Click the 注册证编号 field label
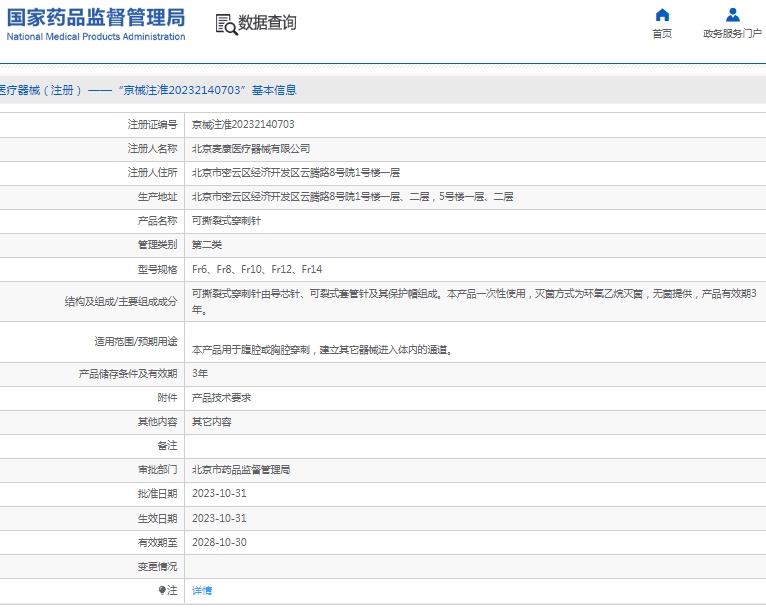Screen dimensions: 766x610 (x=152, y=125)
